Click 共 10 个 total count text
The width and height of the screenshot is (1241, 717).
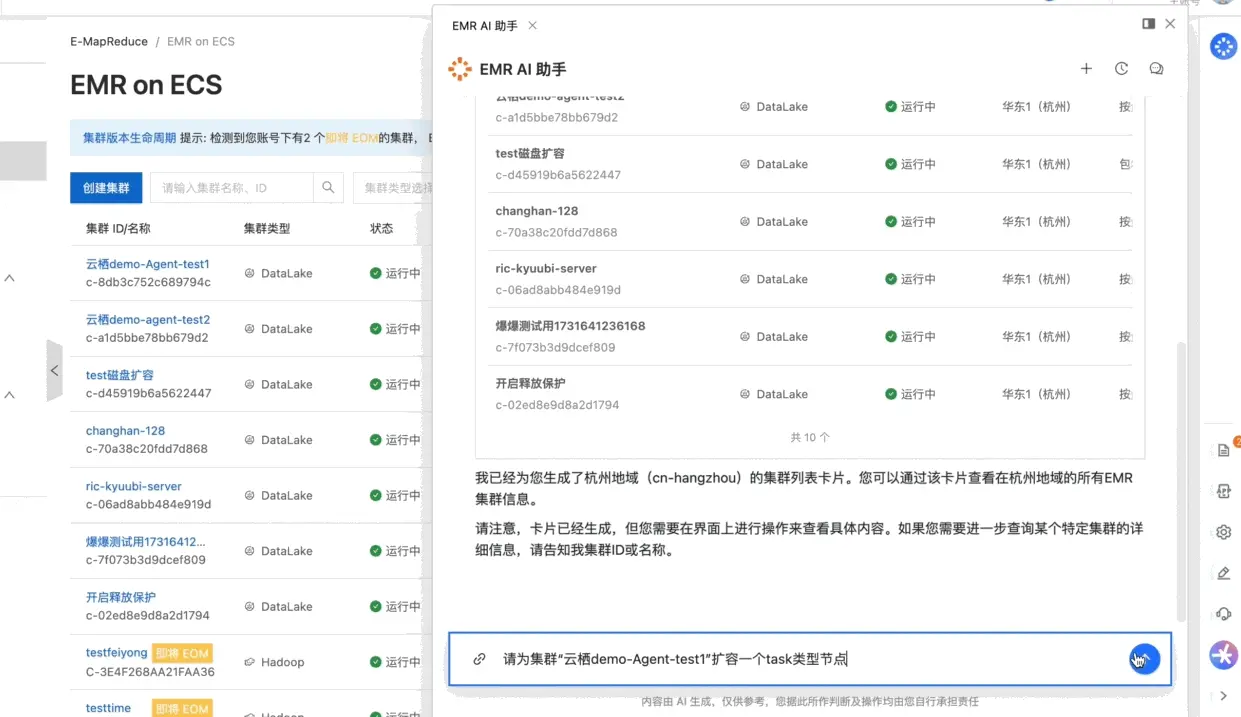(810, 437)
